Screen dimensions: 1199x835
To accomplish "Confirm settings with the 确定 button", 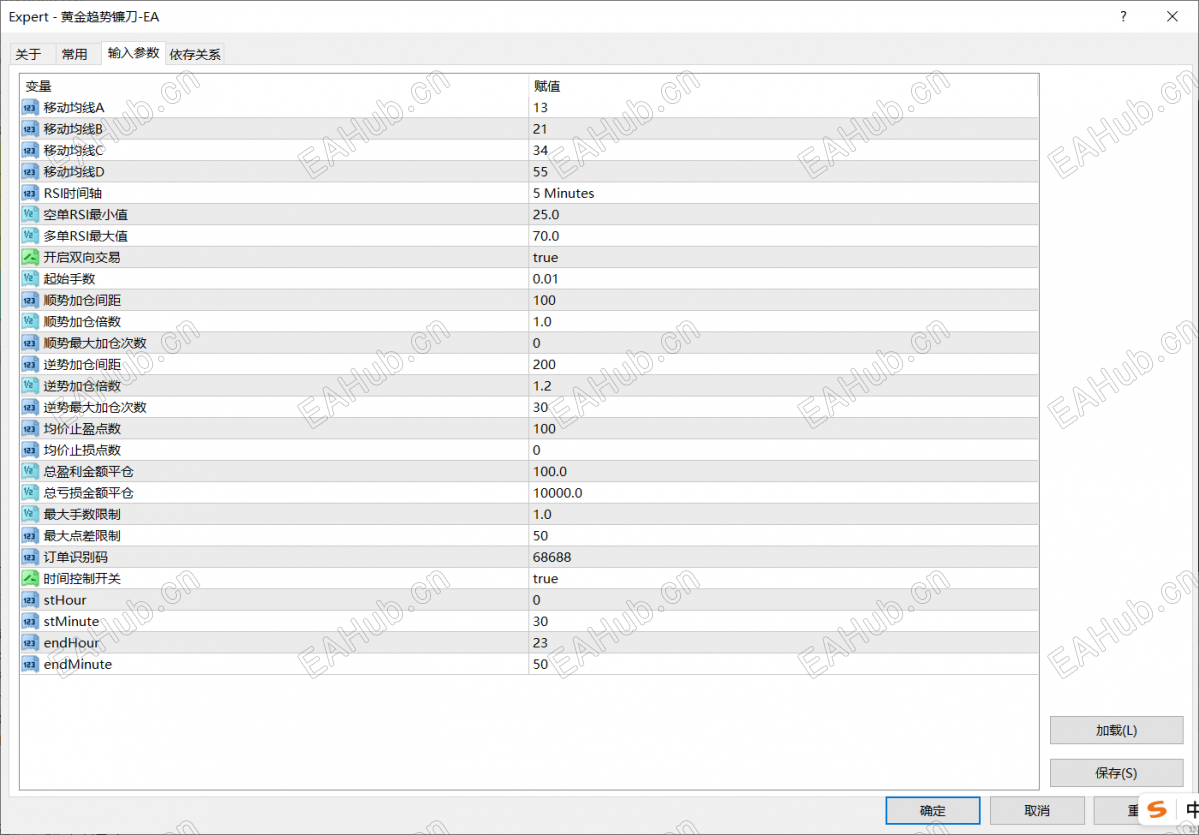I will (933, 811).
